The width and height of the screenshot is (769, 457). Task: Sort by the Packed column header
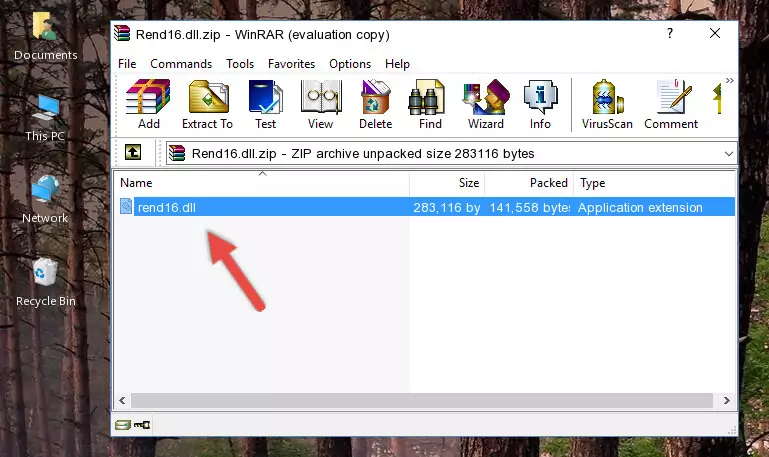coord(529,183)
